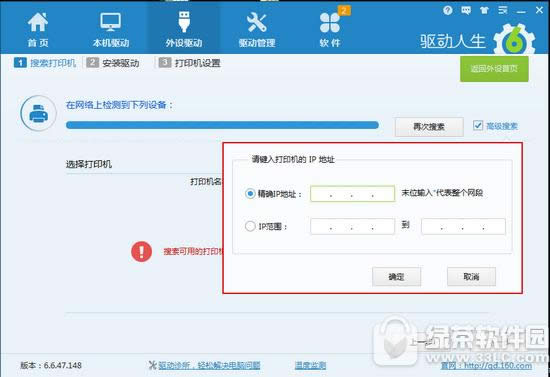Open the feedback message icon

(x=466, y=11)
